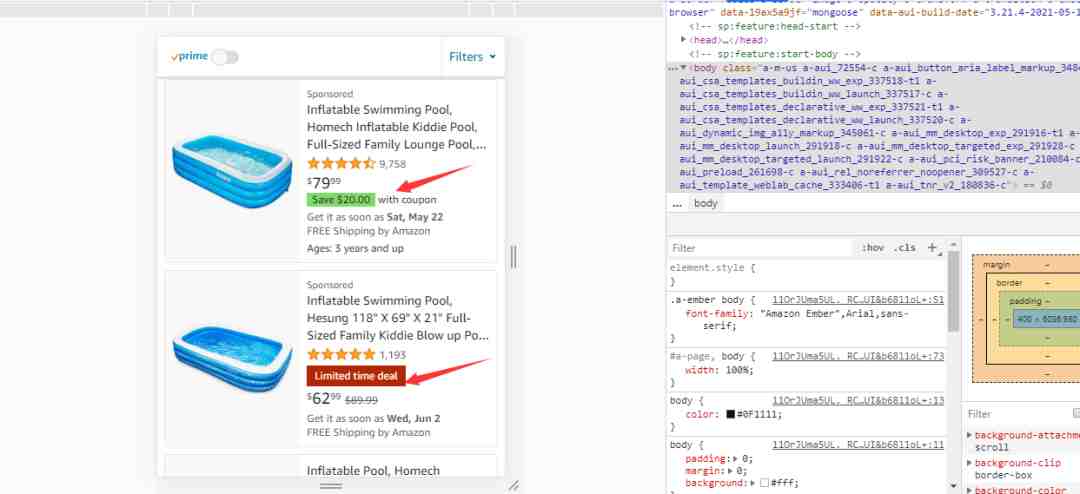Click the device viewport bottom-edge resize handle
Image resolution: width=1080 pixels, height=494 pixels.
click(x=331, y=486)
